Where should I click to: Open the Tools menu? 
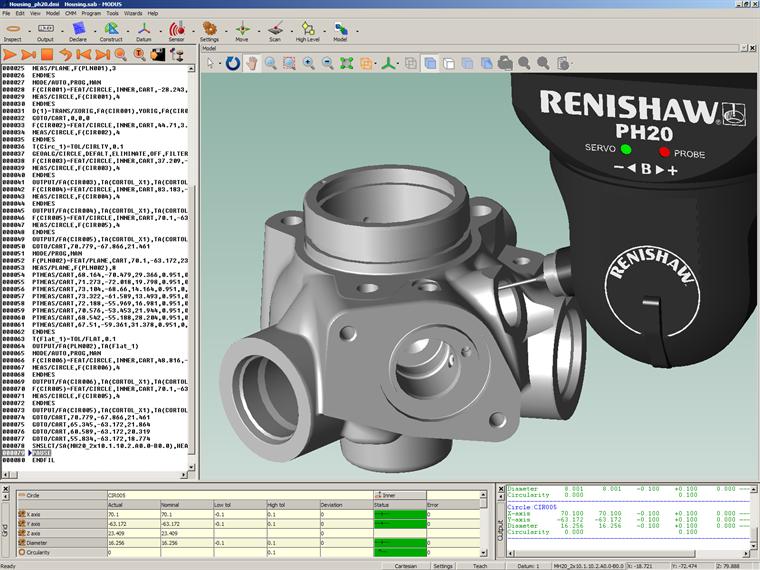point(112,14)
